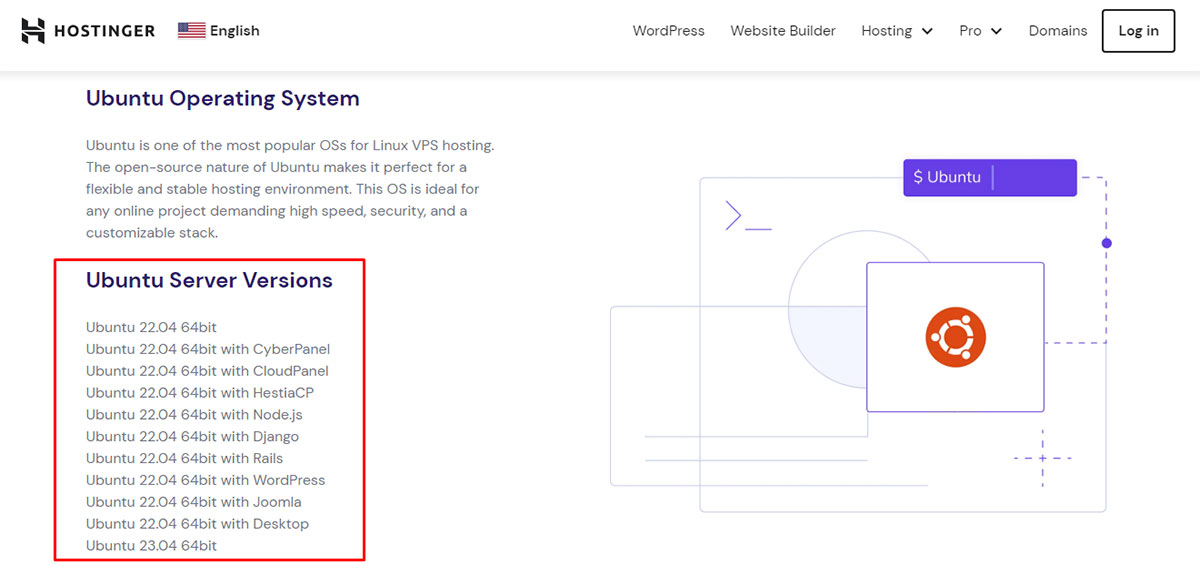
Task: Click the purple $ Ubuntu label
Action: point(990,177)
